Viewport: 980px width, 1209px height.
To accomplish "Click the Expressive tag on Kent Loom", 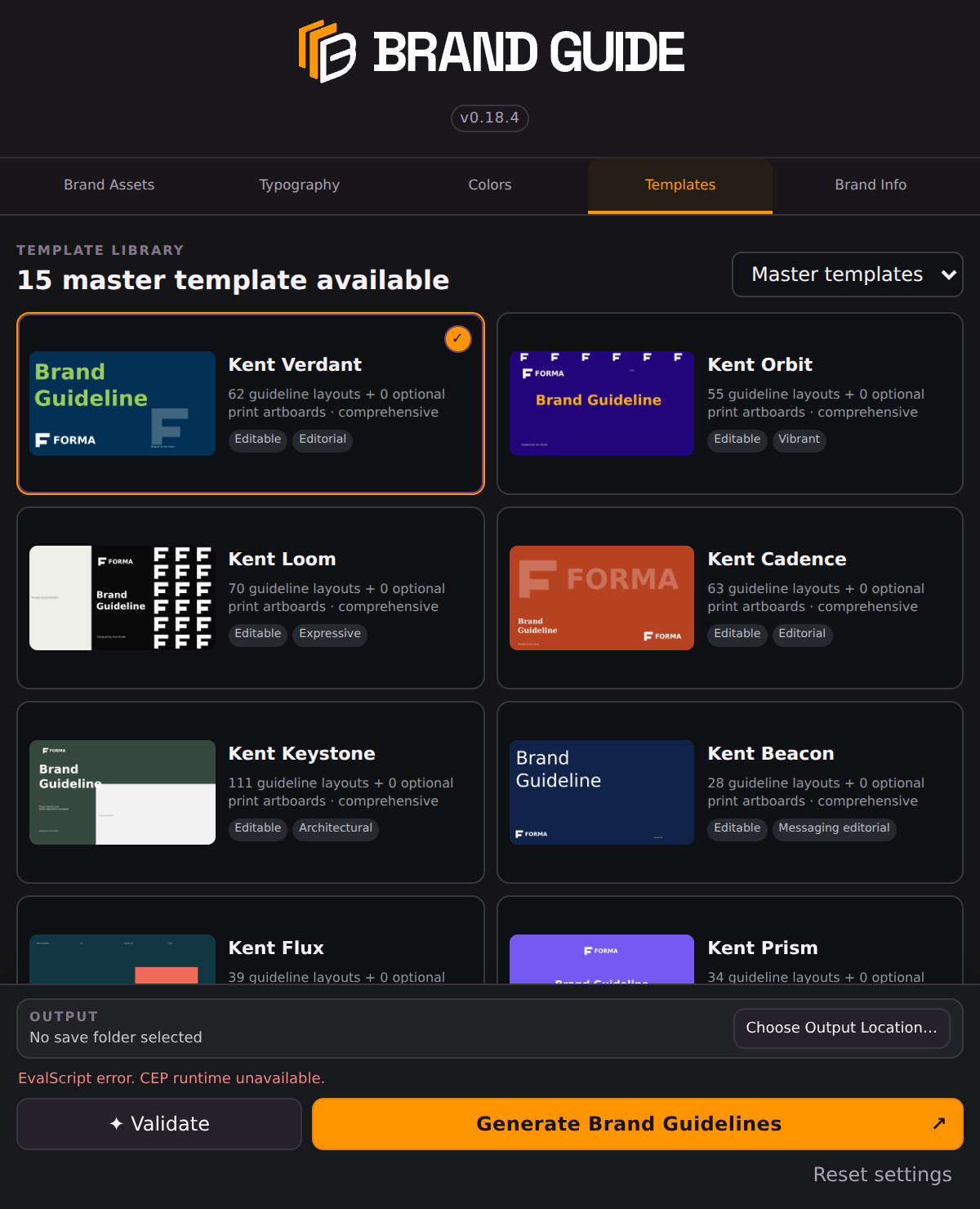I will 330,634.
